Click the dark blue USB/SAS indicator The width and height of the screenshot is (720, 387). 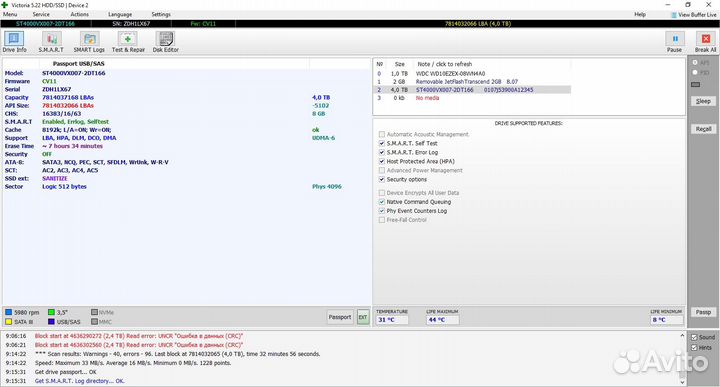[x=51, y=322]
